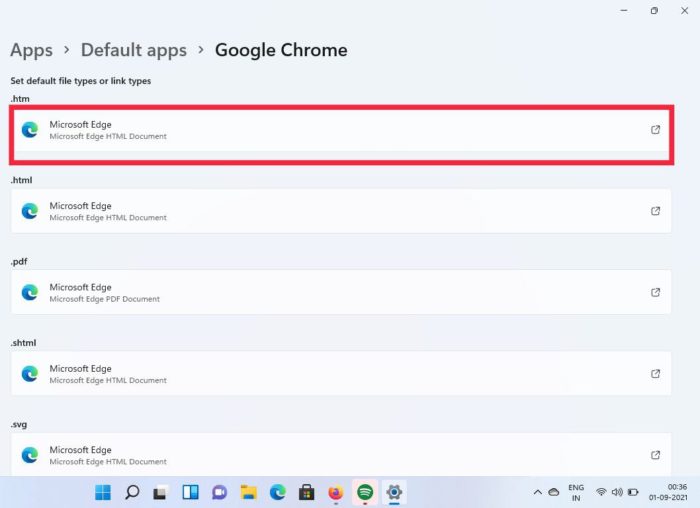Viewport: 700px width, 508px height.
Task: Click the external-link icon in the .htm row
Action: point(655,130)
